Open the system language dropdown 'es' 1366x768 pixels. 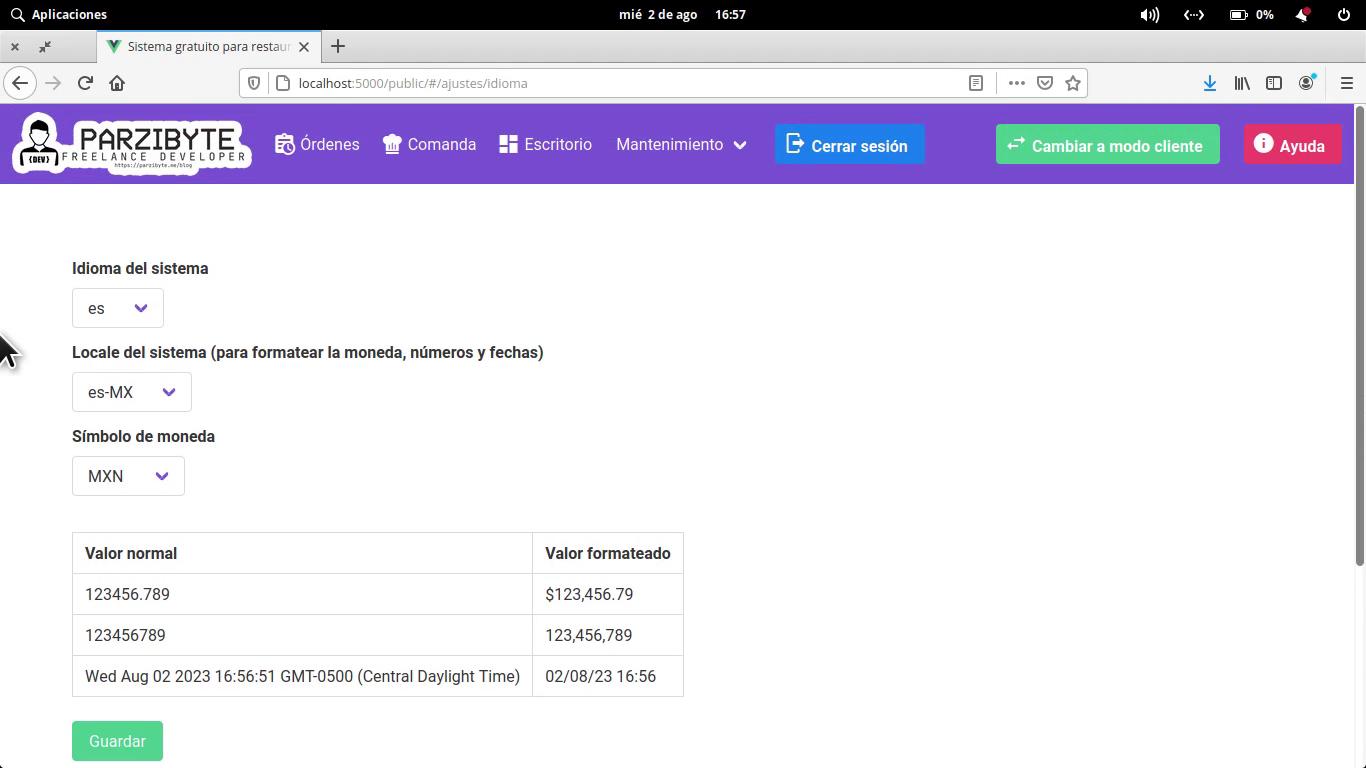click(118, 308)
